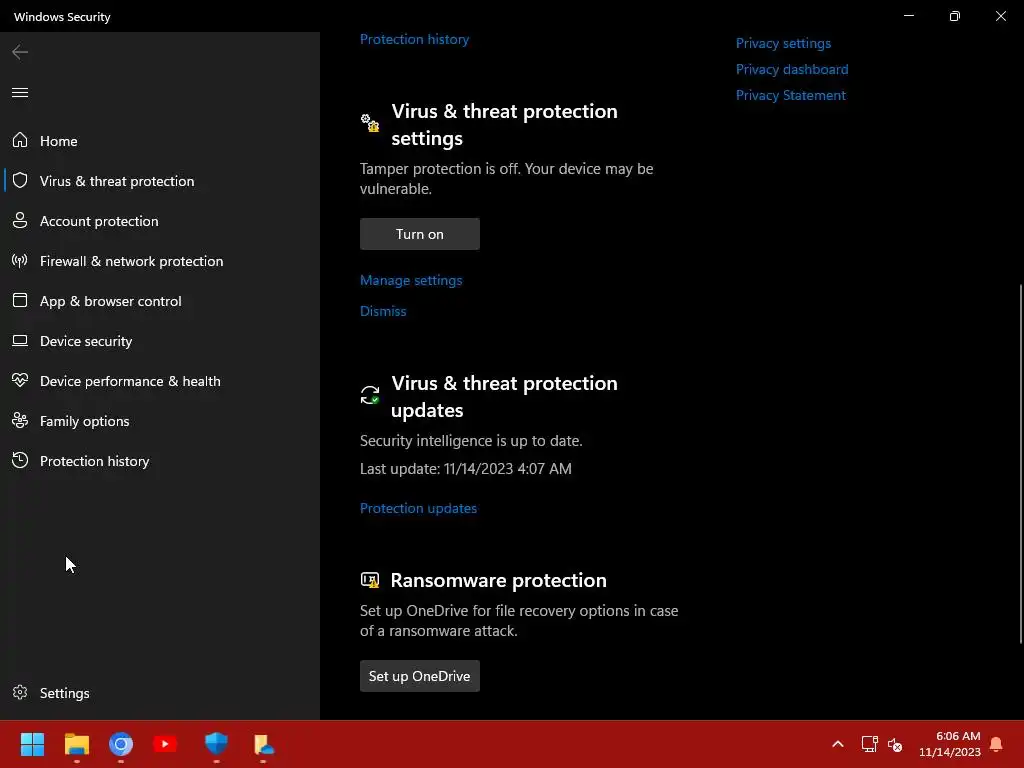Click the back arrow icon

20,52
